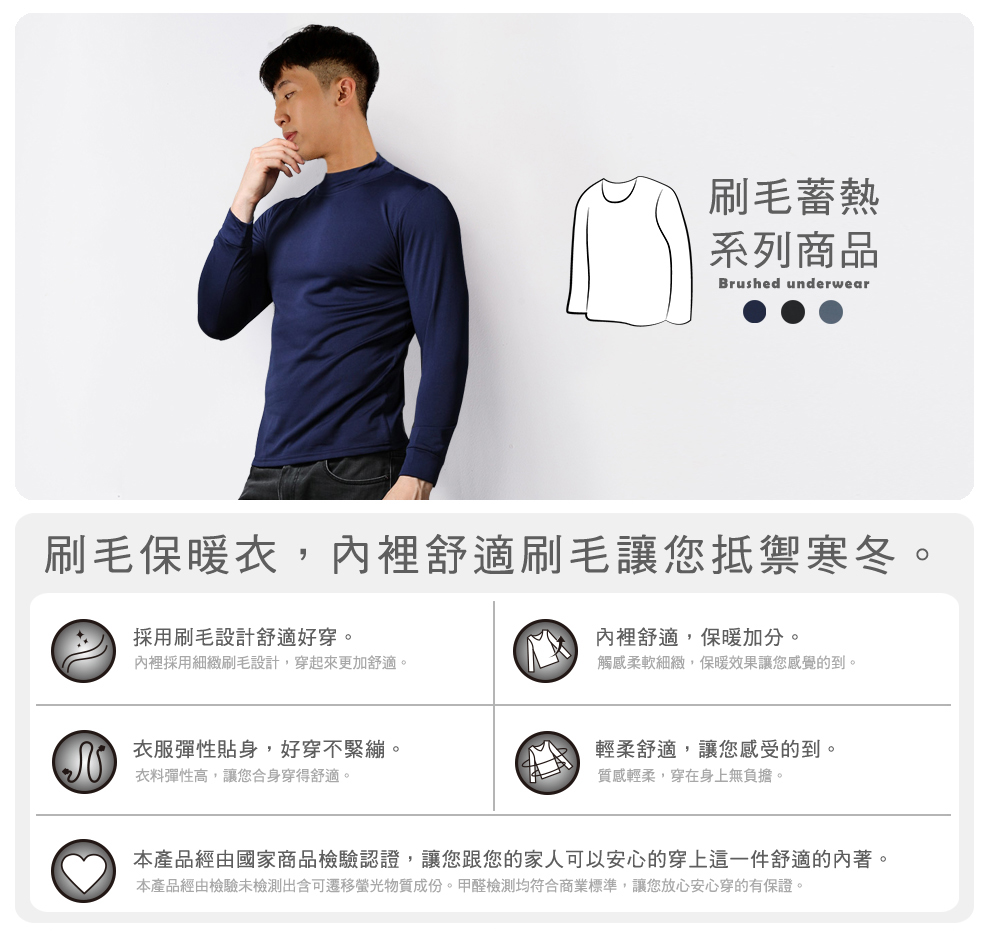The image size is (990, 931).
Task: Click the 採用刷毛設計舒適好穿 feature title
Action: [243, 637]
